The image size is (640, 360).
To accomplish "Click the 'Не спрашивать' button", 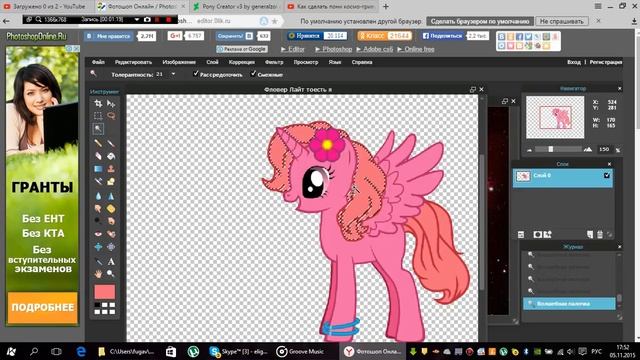I will pyautogui.click(x=561, y=21).
